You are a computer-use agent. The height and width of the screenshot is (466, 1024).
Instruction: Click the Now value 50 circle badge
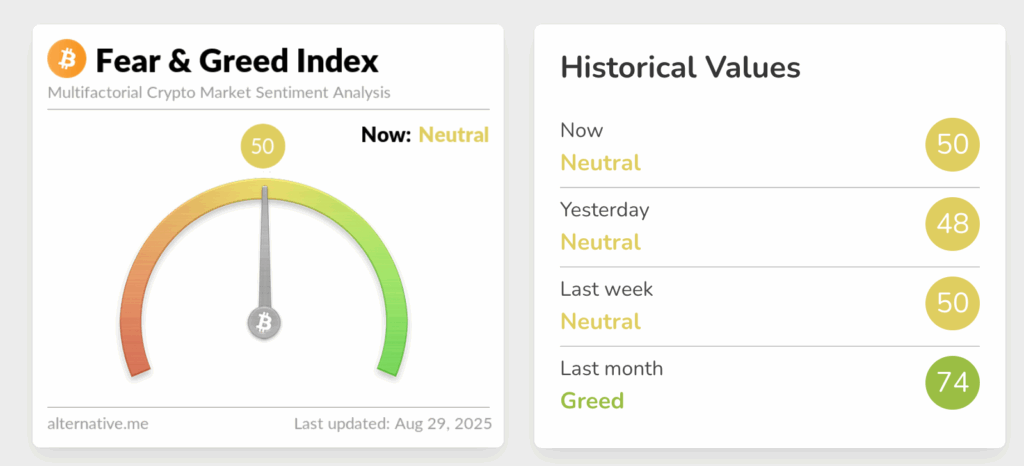tap(952, 145)
